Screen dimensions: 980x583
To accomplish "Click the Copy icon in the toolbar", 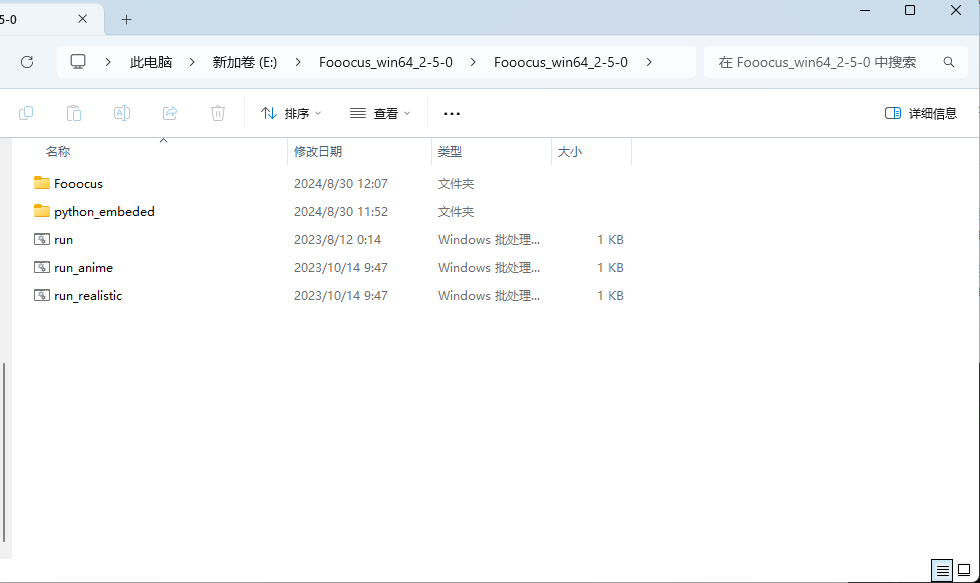I will (x=26, y=113).
